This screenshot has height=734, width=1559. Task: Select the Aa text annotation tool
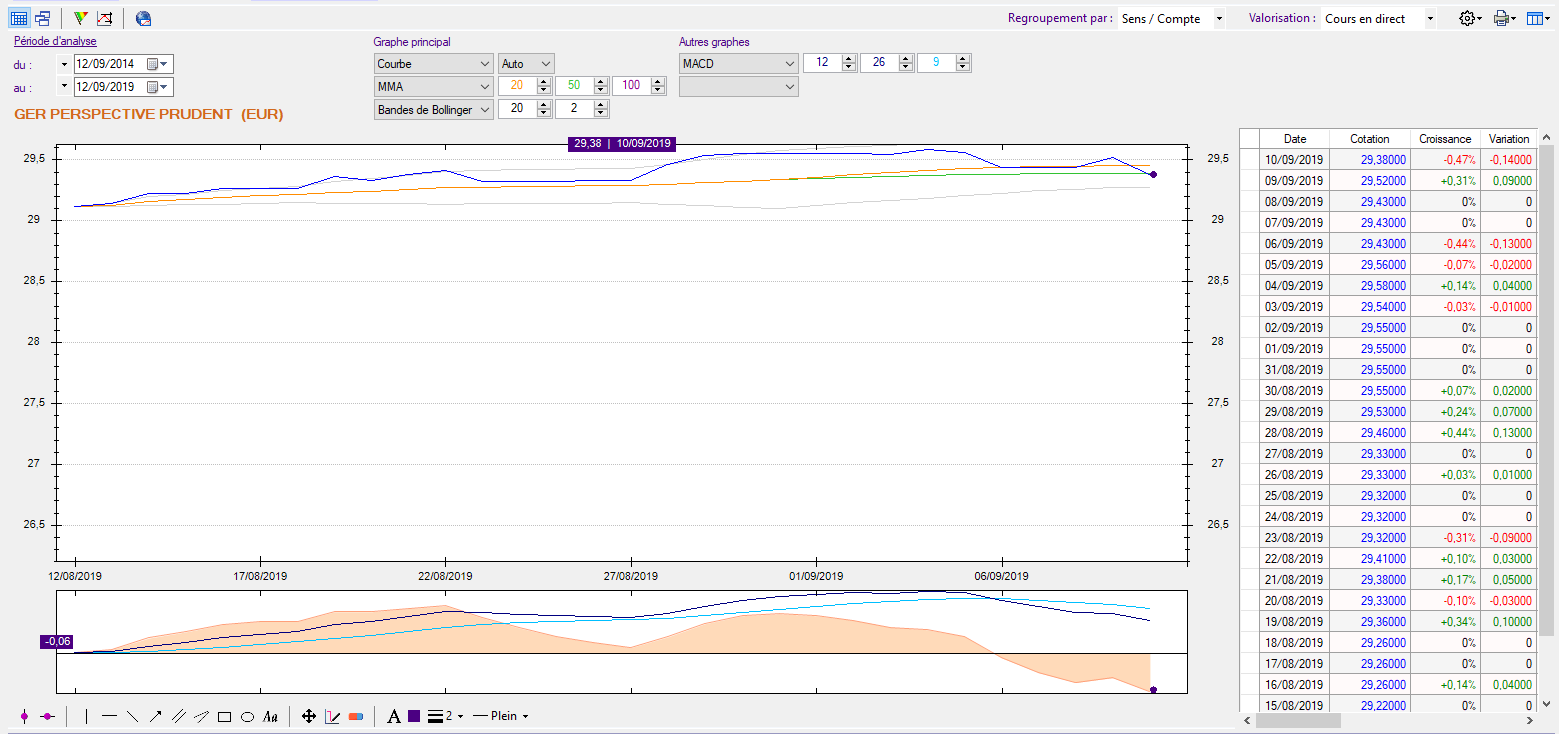[x=270, y=716]
